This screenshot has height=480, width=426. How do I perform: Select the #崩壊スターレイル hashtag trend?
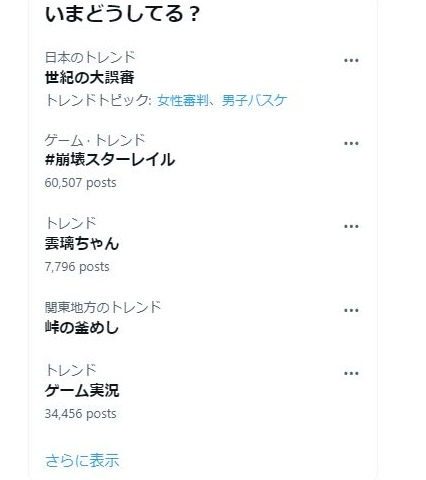pos(110,160)
